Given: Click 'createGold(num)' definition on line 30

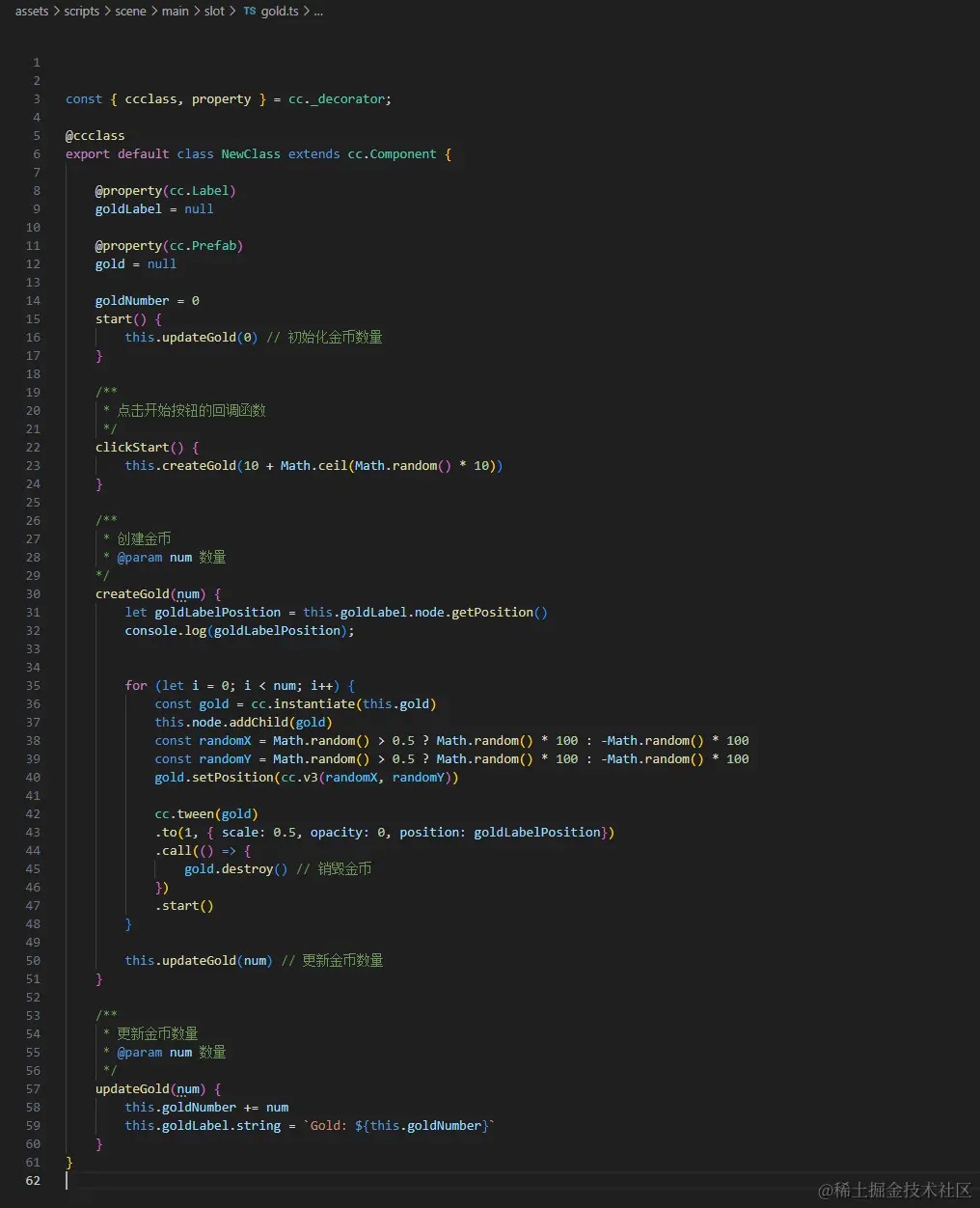Looking at the screenshot, I should coord(150,594).
